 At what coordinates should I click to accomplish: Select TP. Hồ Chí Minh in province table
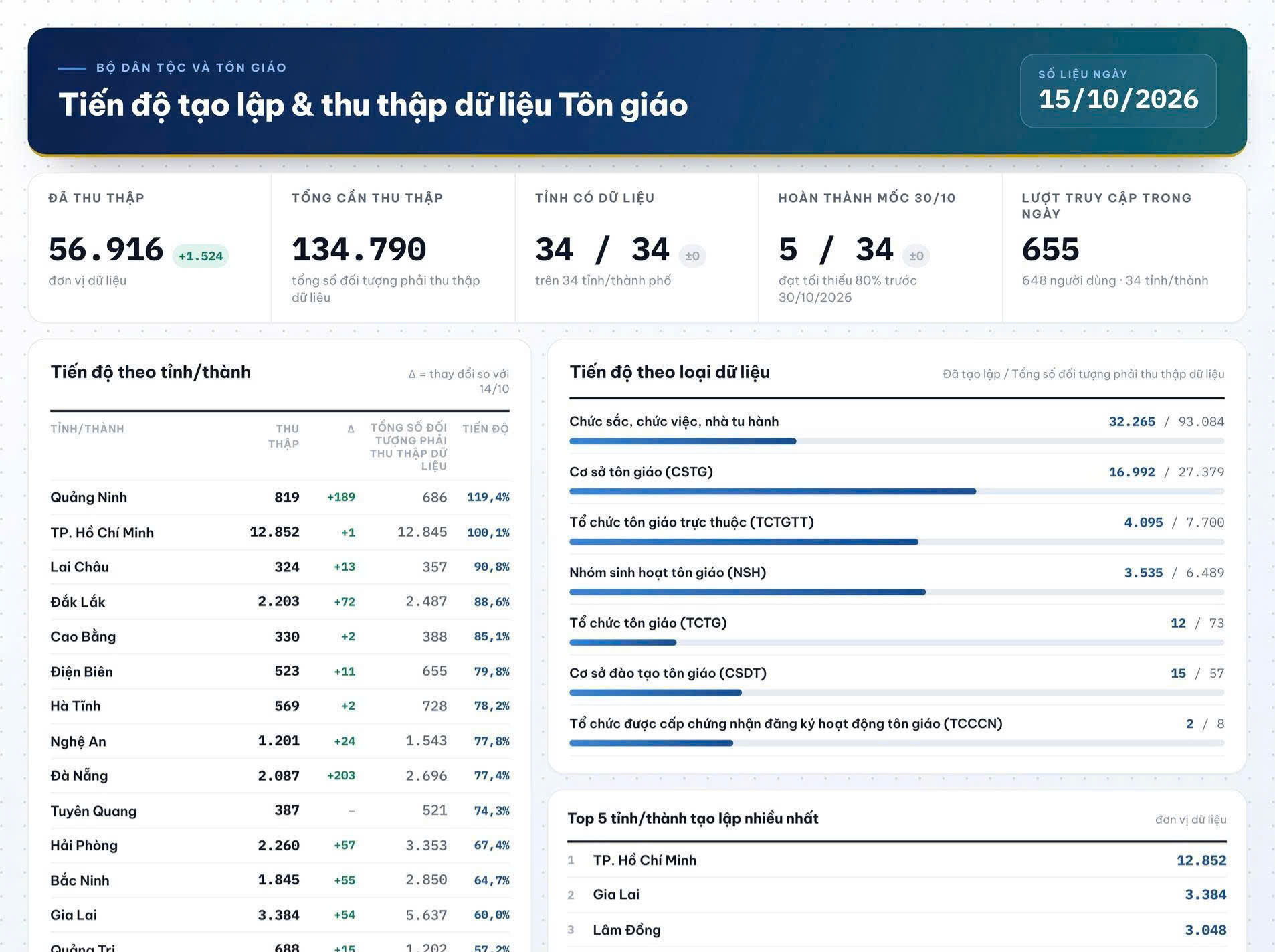tap(102, 533)
